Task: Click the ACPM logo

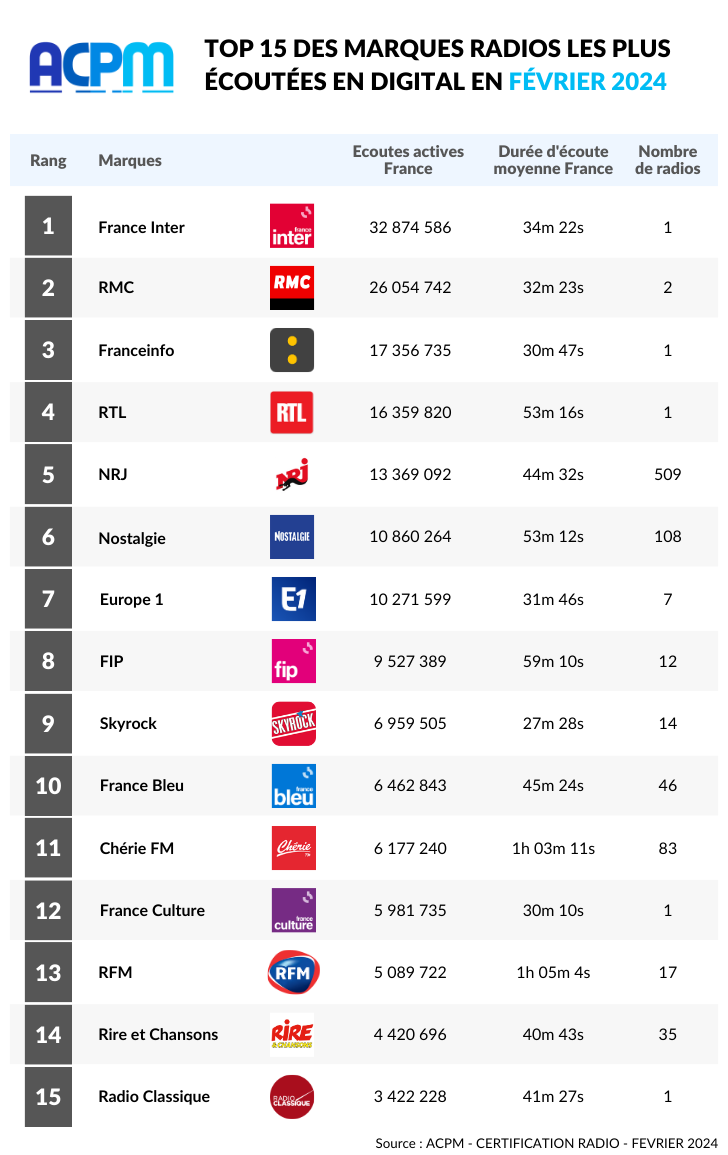Action: (102, 66)
